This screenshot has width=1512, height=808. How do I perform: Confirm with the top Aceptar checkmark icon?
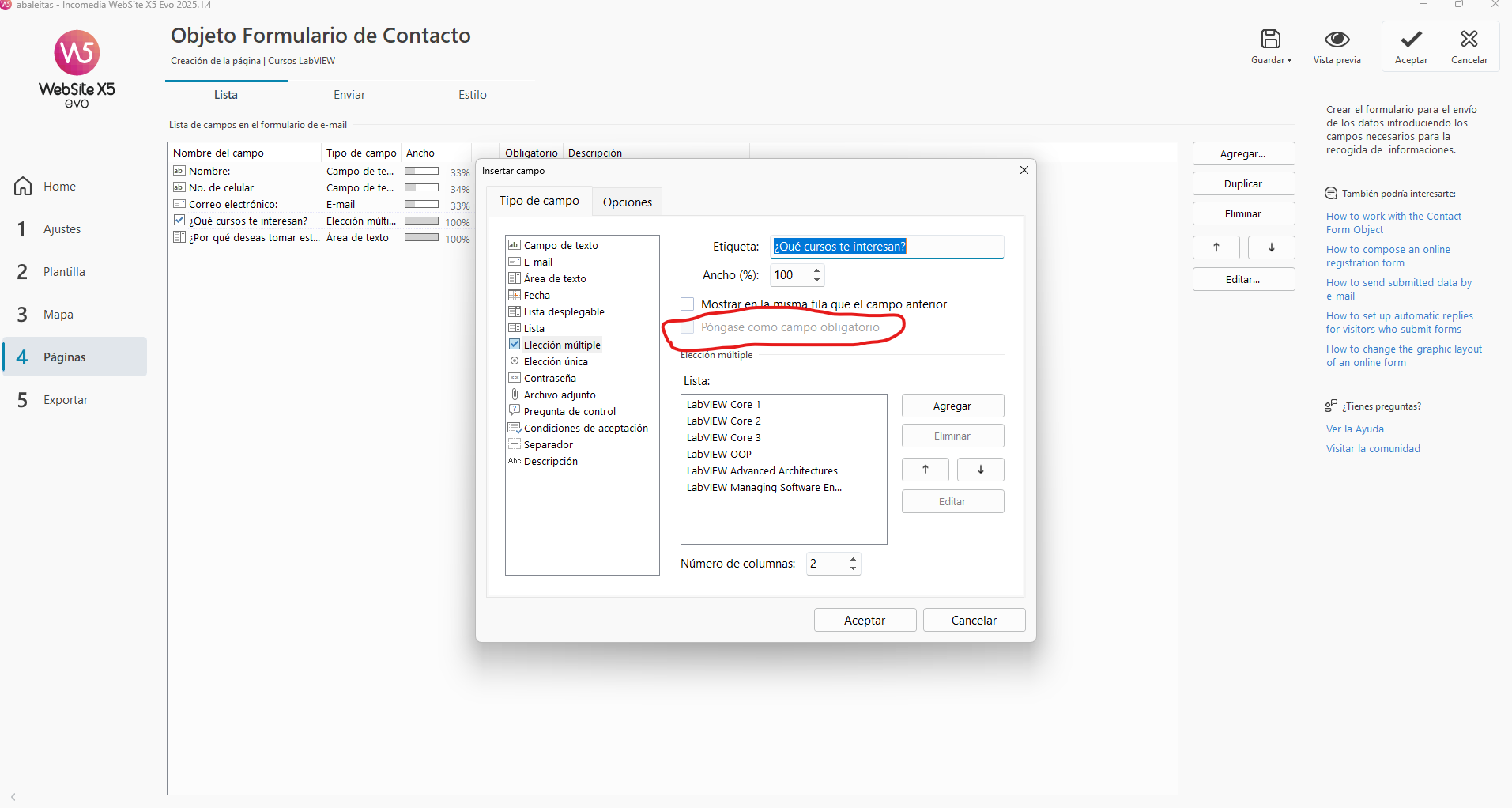click(x=1411, y=39)
